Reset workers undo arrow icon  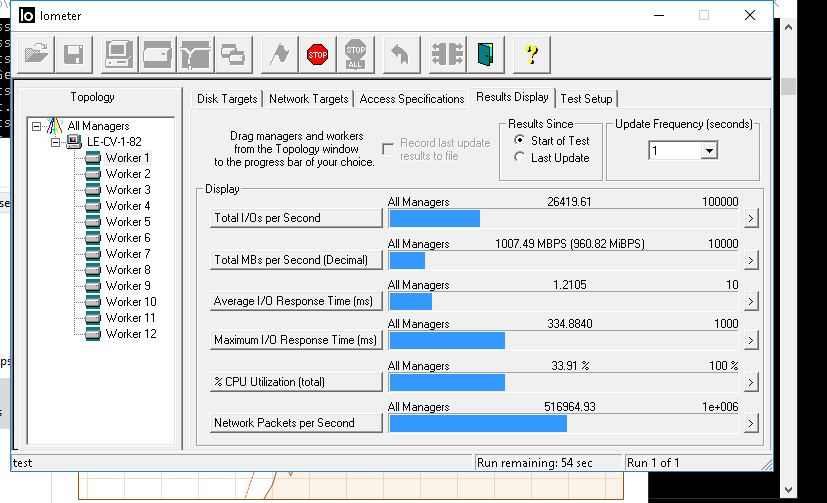click(x=401, y=54)
